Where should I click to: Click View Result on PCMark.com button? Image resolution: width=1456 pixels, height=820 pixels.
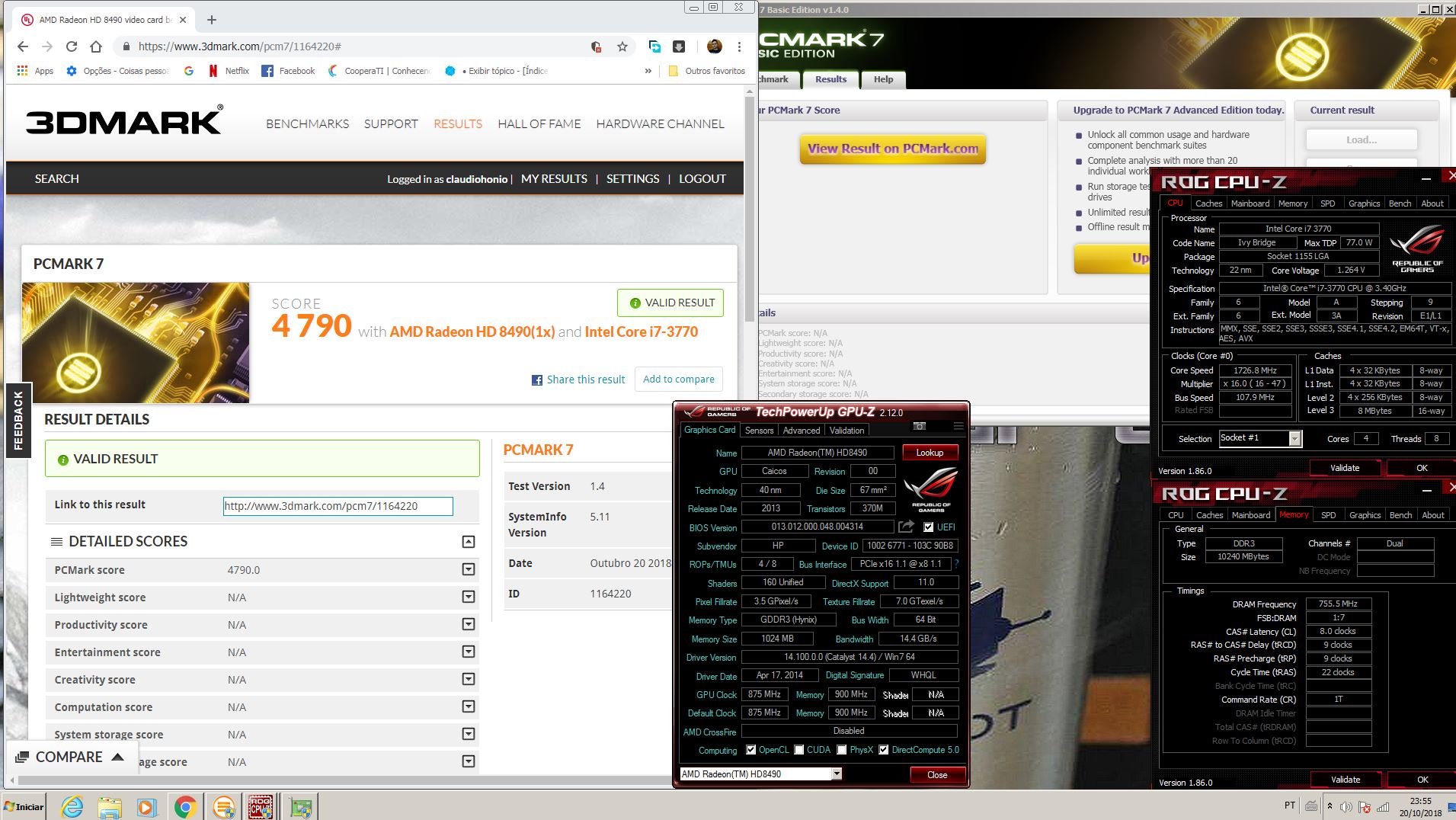tap(892, 149)
